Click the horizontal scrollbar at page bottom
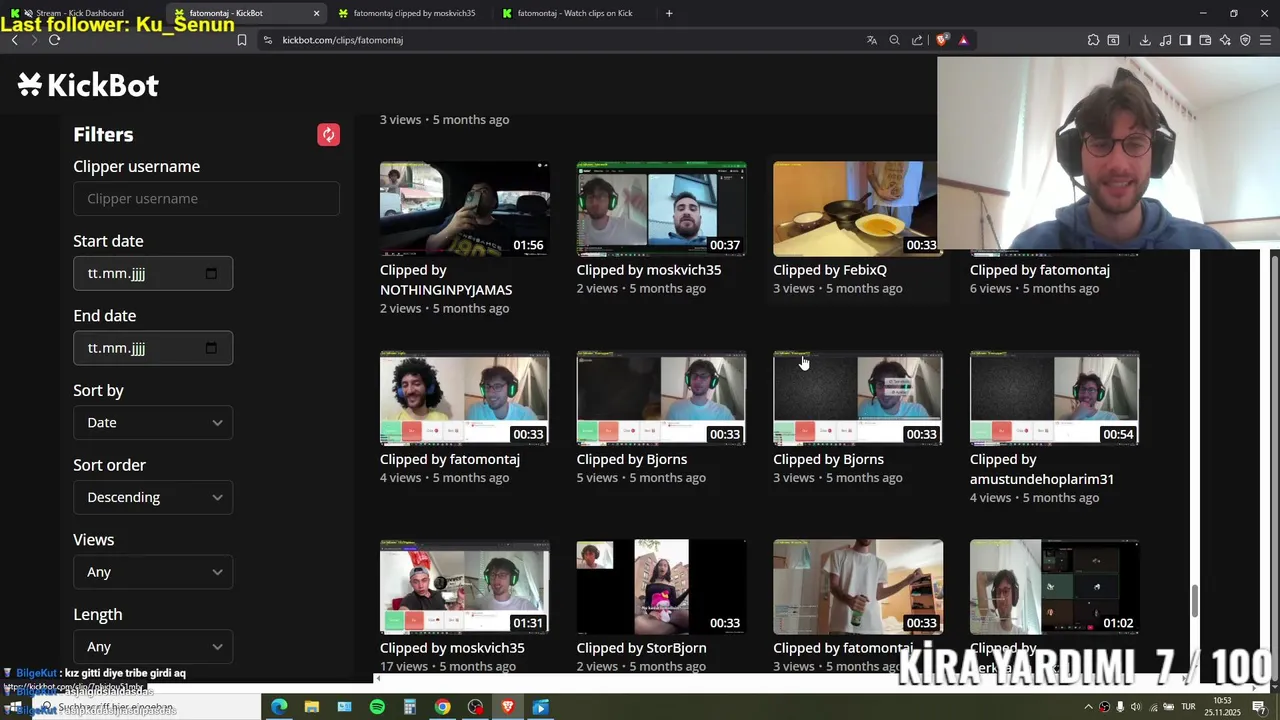Image resolution: width=1280 pixels, height=720 pixels. pos(780,679)
